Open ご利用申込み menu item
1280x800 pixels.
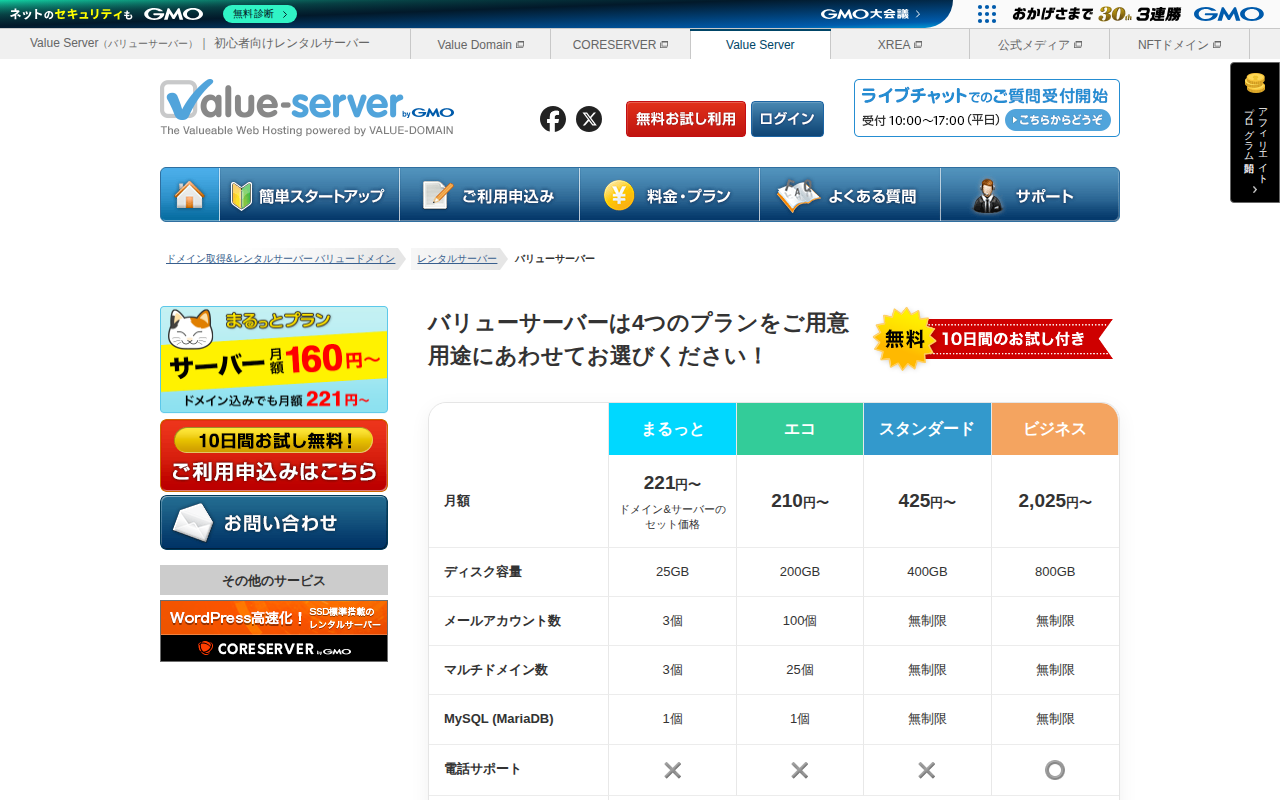[x=489, y=194]
